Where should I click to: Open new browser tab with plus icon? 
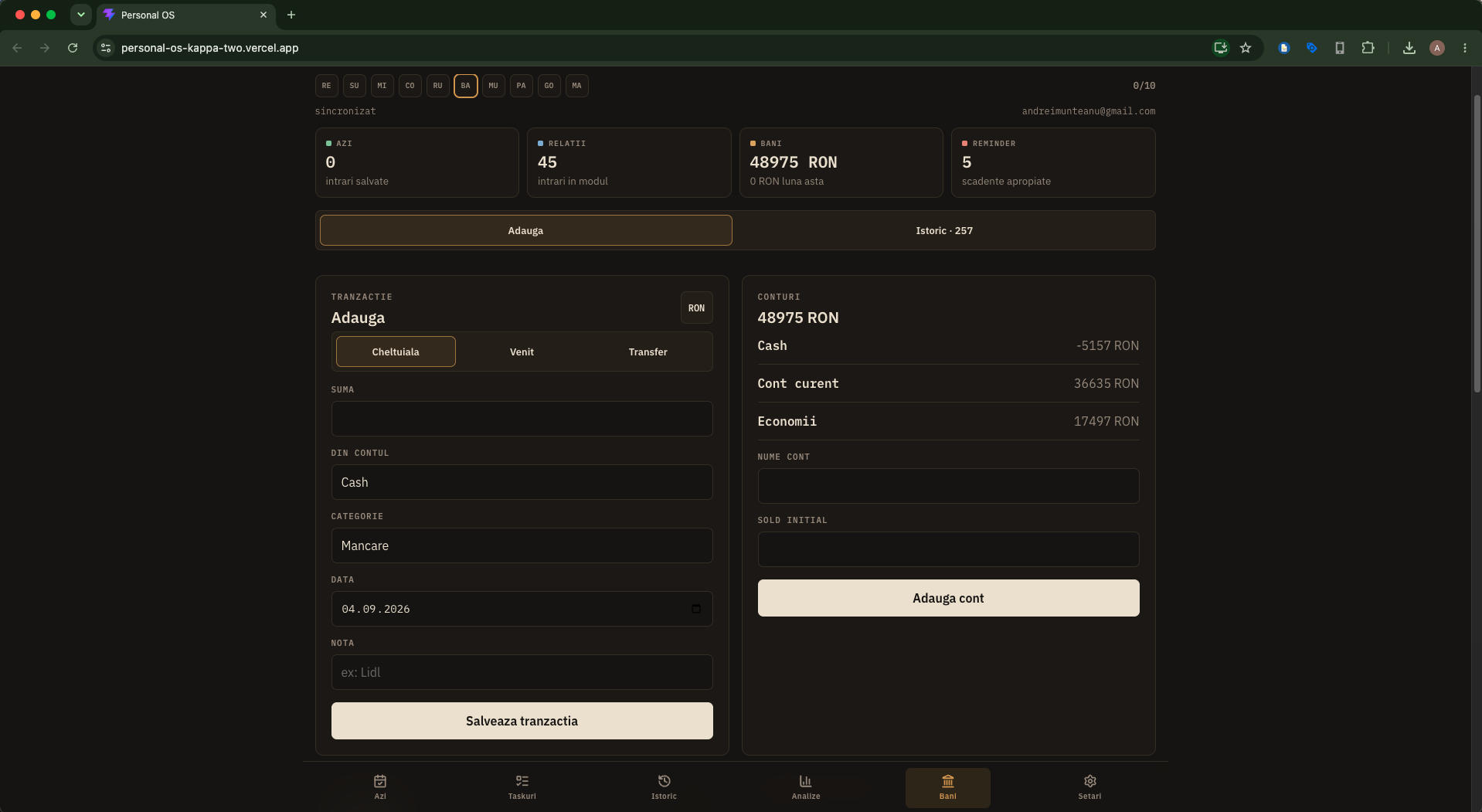coord(291,15)
